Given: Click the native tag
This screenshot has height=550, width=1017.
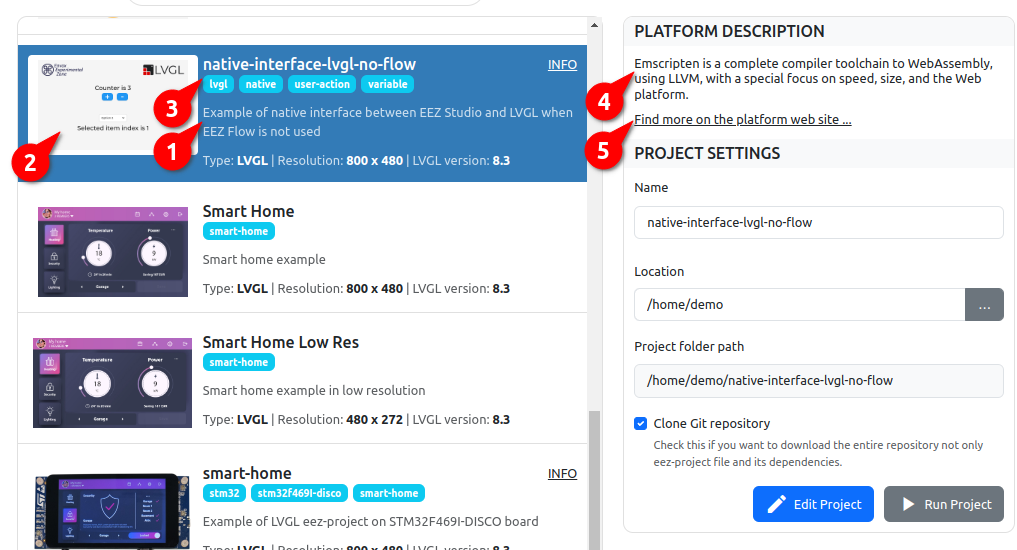Looking at the screenshot, I should (261, 84).
